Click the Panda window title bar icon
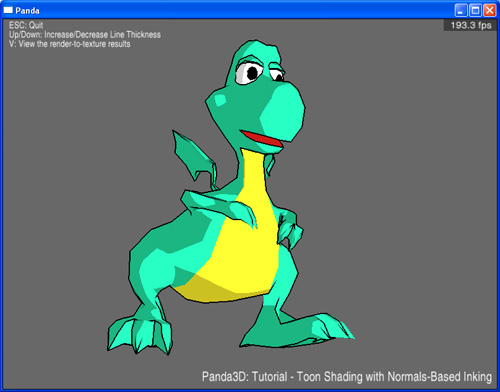500x392 pixels. tap(8, 11)
